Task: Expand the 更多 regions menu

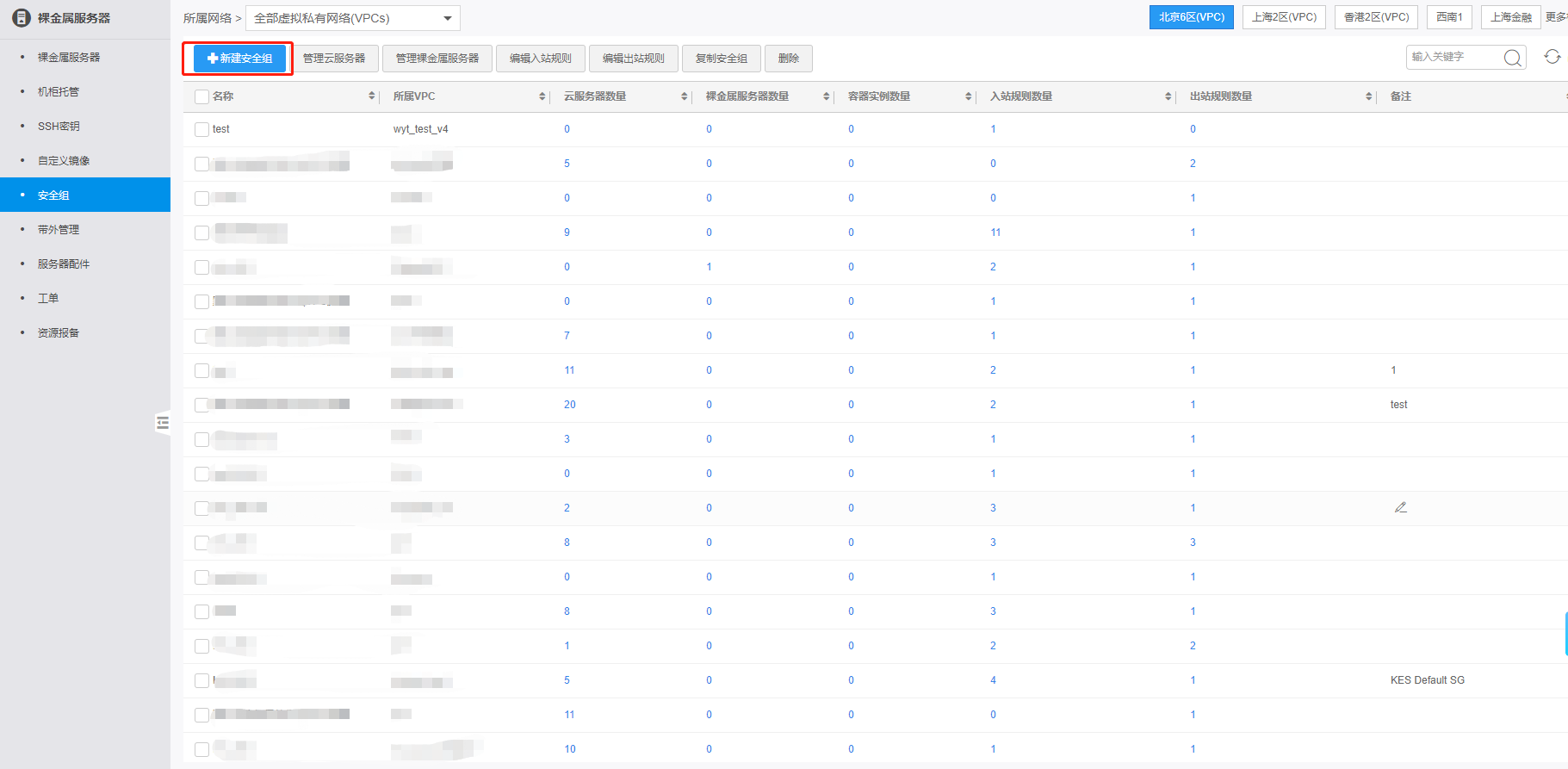Action: click(1556, 17)
